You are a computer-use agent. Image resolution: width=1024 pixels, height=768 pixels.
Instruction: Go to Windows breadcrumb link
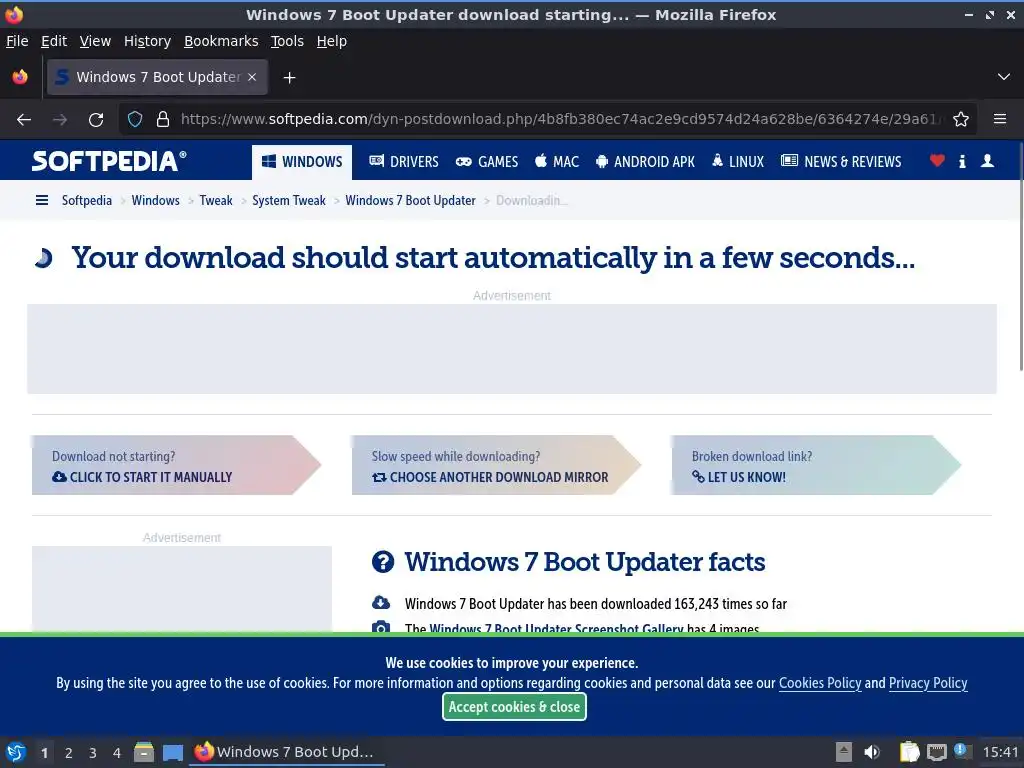[x=155, y=200]
